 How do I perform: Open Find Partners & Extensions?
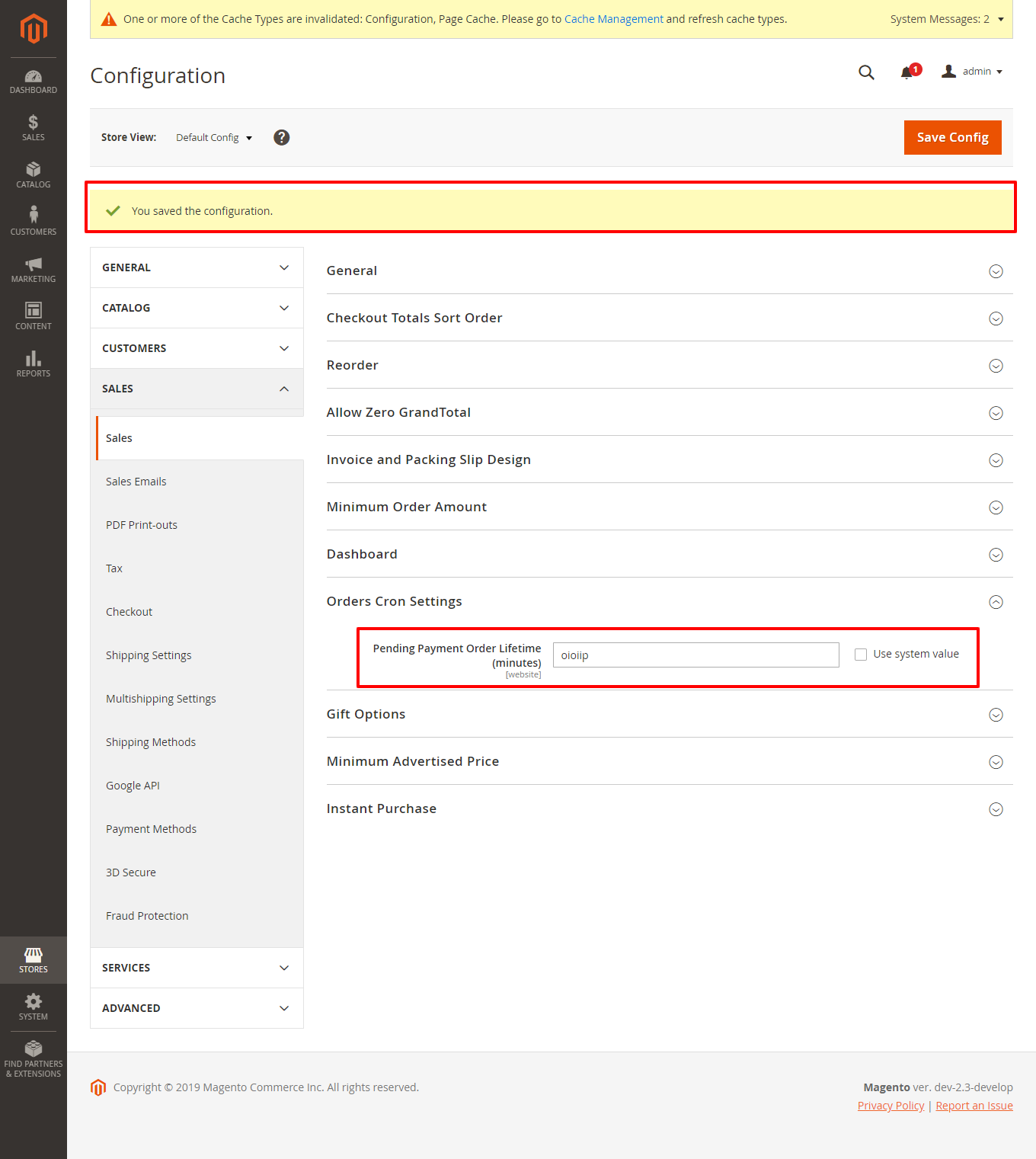(33, 1058)
